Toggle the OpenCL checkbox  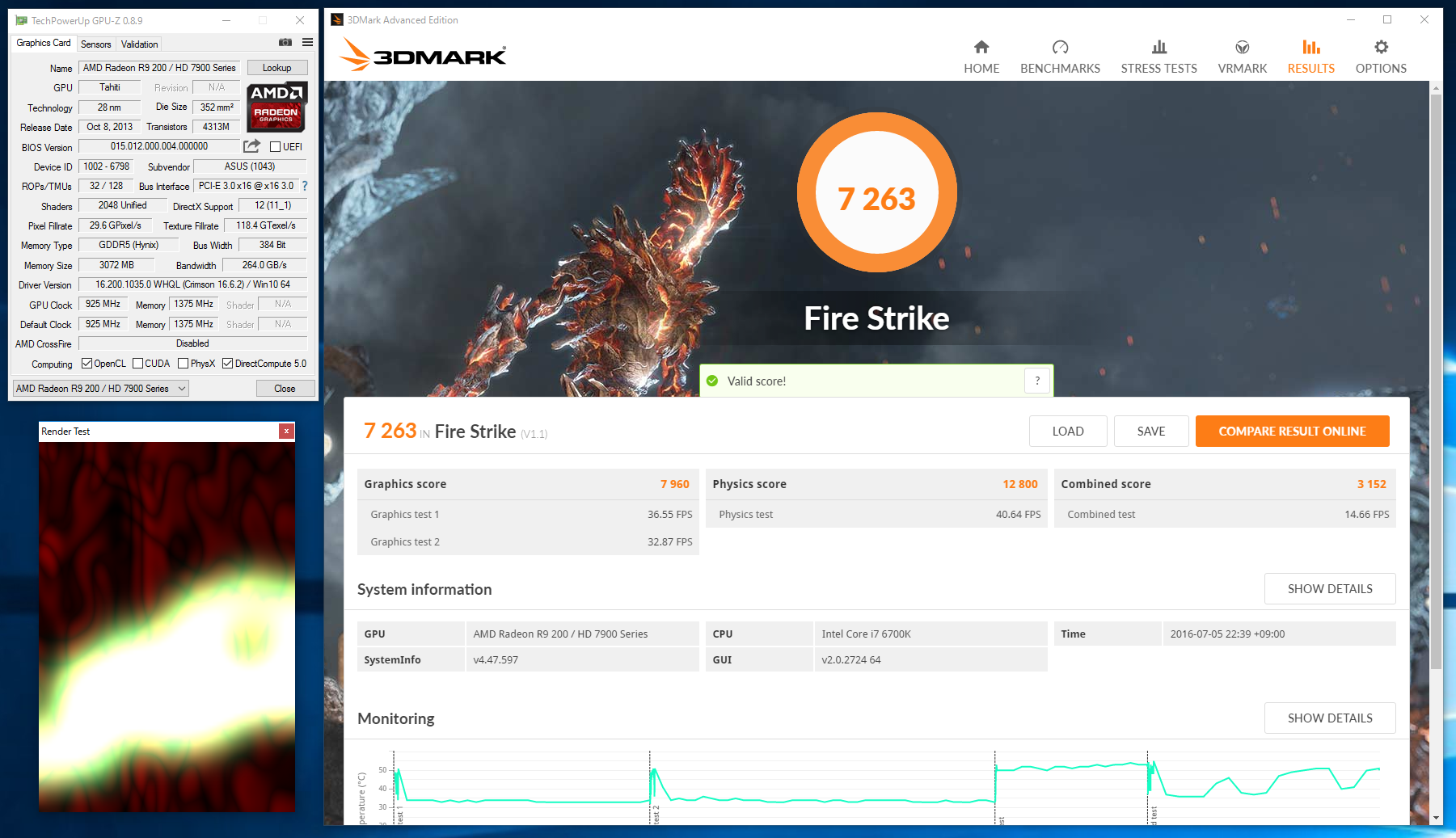point(87,364)
